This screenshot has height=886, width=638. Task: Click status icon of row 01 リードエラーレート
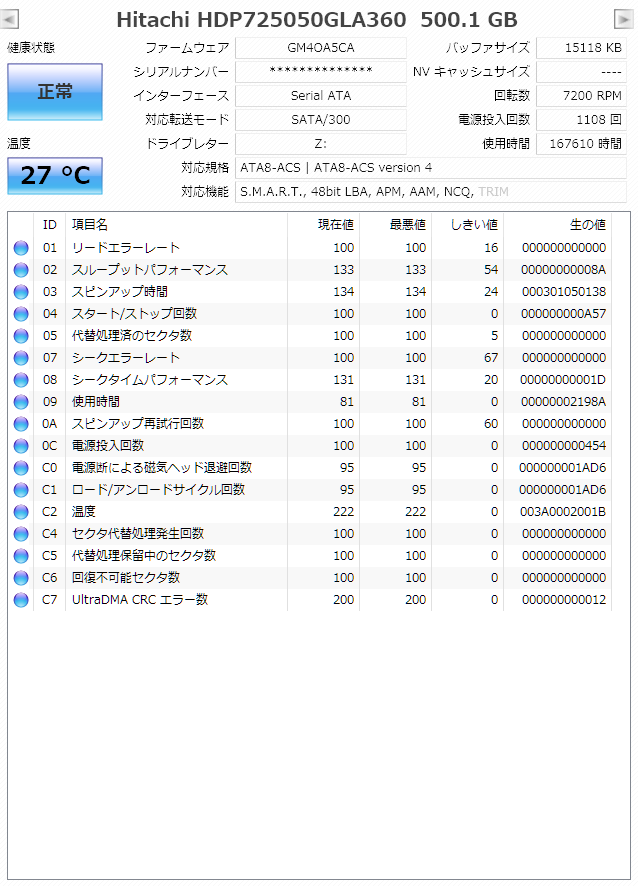click(21, 248)
